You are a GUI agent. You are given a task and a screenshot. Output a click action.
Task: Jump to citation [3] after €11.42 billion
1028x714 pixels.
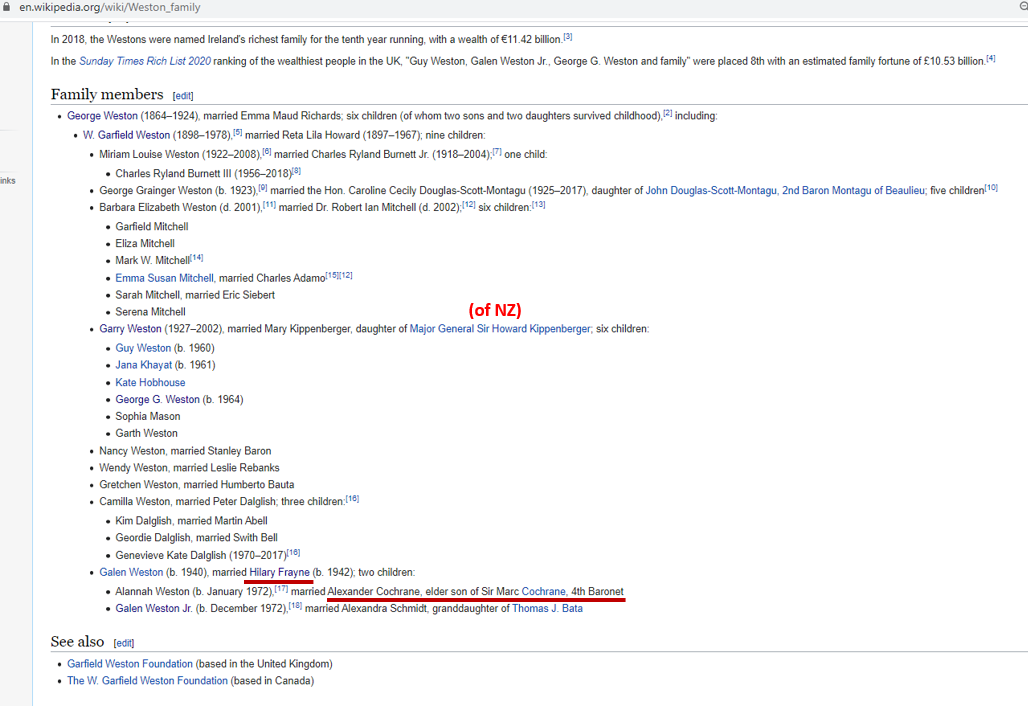(x=568, y=37)
